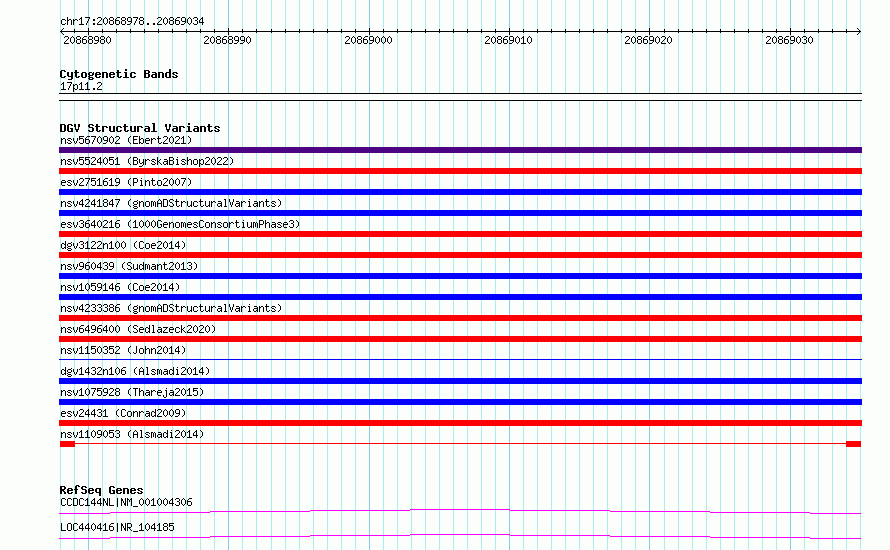Select label nsv4233386 (gnomADStructuralVariants)
Screen dimensions: 890x550
point(171,308)
